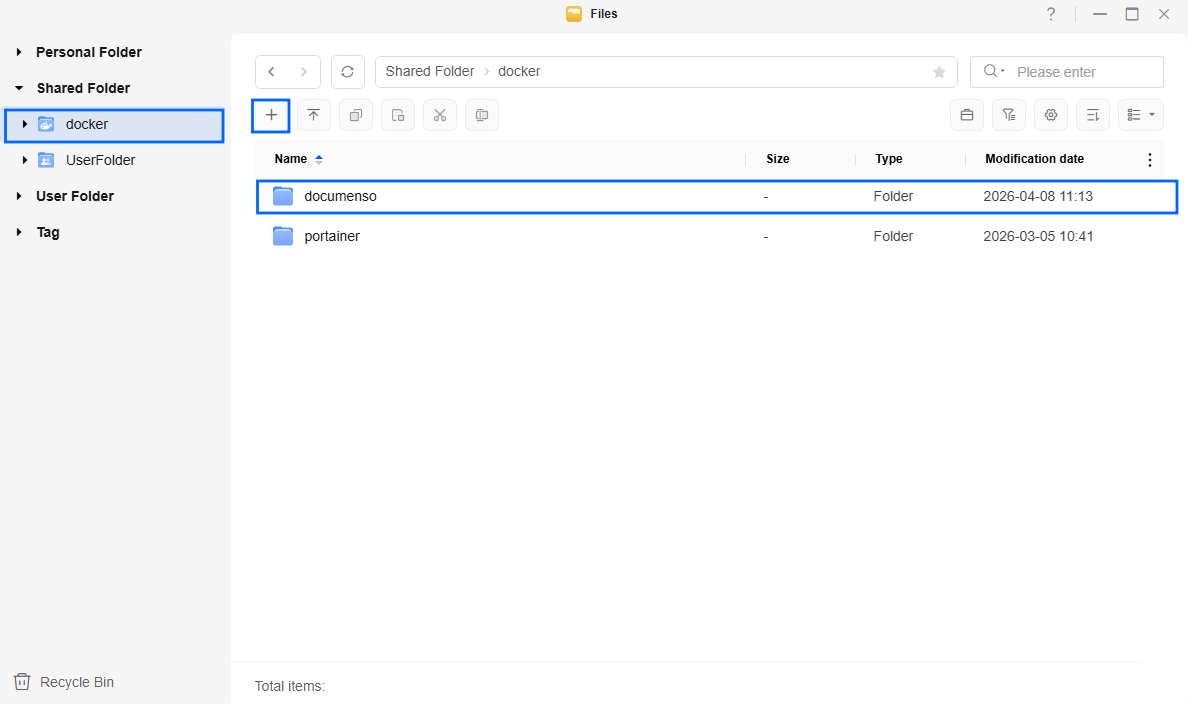Open the gear settings icon
Screen dimensions: 1188x704
coord(1050,115)
